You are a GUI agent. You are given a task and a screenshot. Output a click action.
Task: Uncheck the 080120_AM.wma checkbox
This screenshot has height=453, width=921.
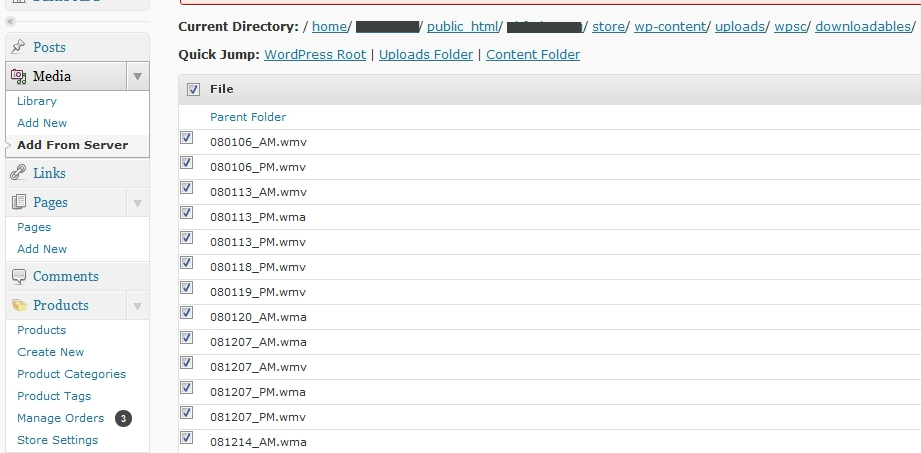186,313
